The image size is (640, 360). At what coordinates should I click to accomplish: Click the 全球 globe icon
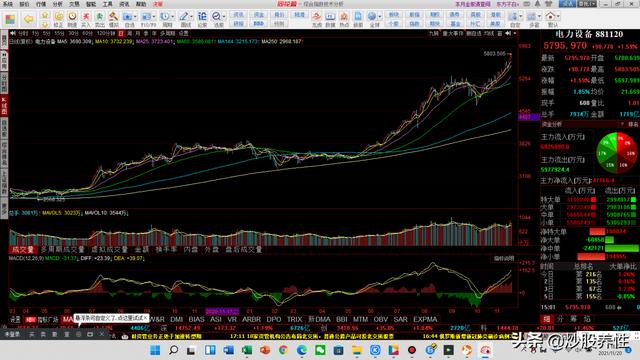[x=372, y=16]
